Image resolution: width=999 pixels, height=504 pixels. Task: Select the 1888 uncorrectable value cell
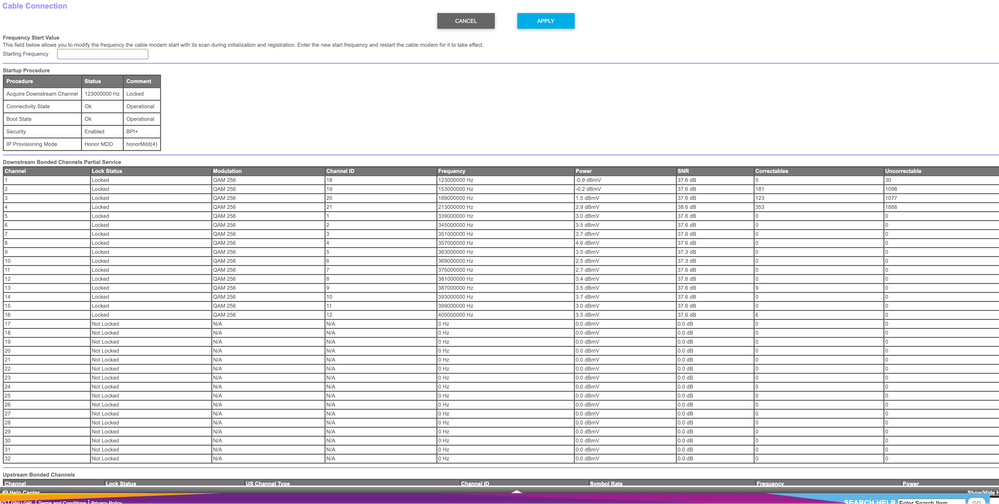(891, 207)
